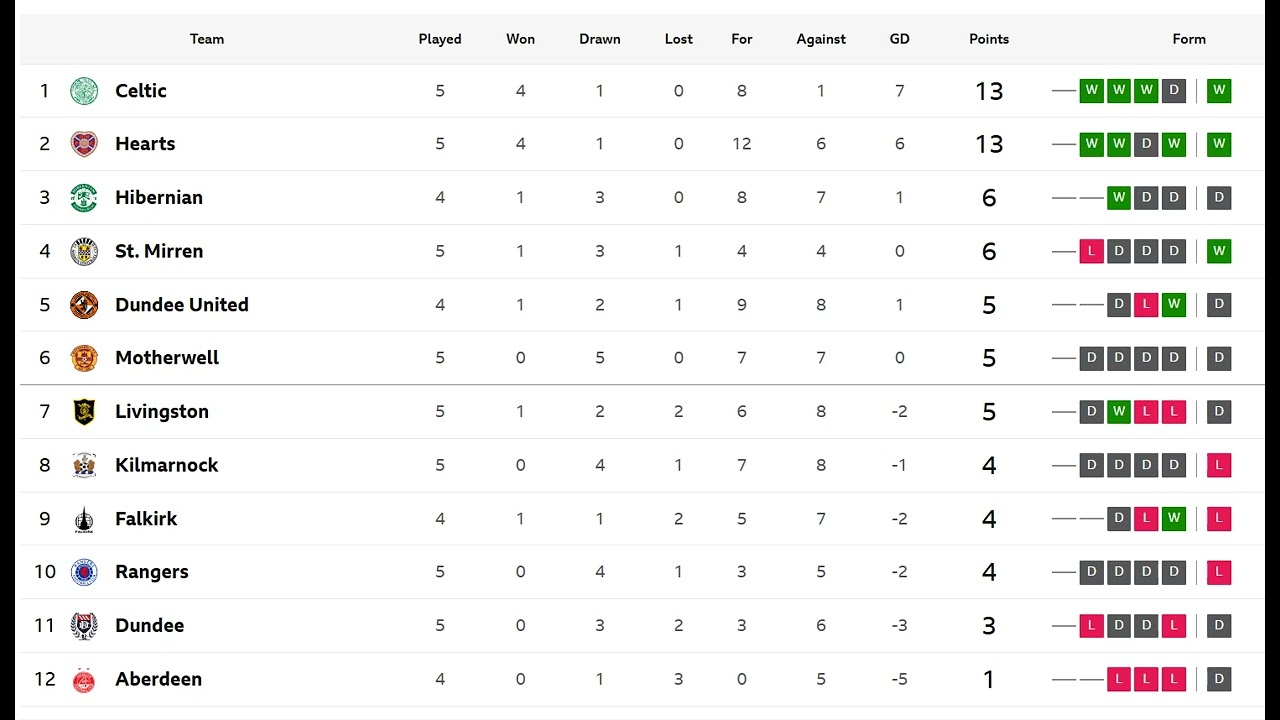Click the Dundee United crest icon
The image size is (1280, 720).
pyautogui.click(x=84, y=305)
